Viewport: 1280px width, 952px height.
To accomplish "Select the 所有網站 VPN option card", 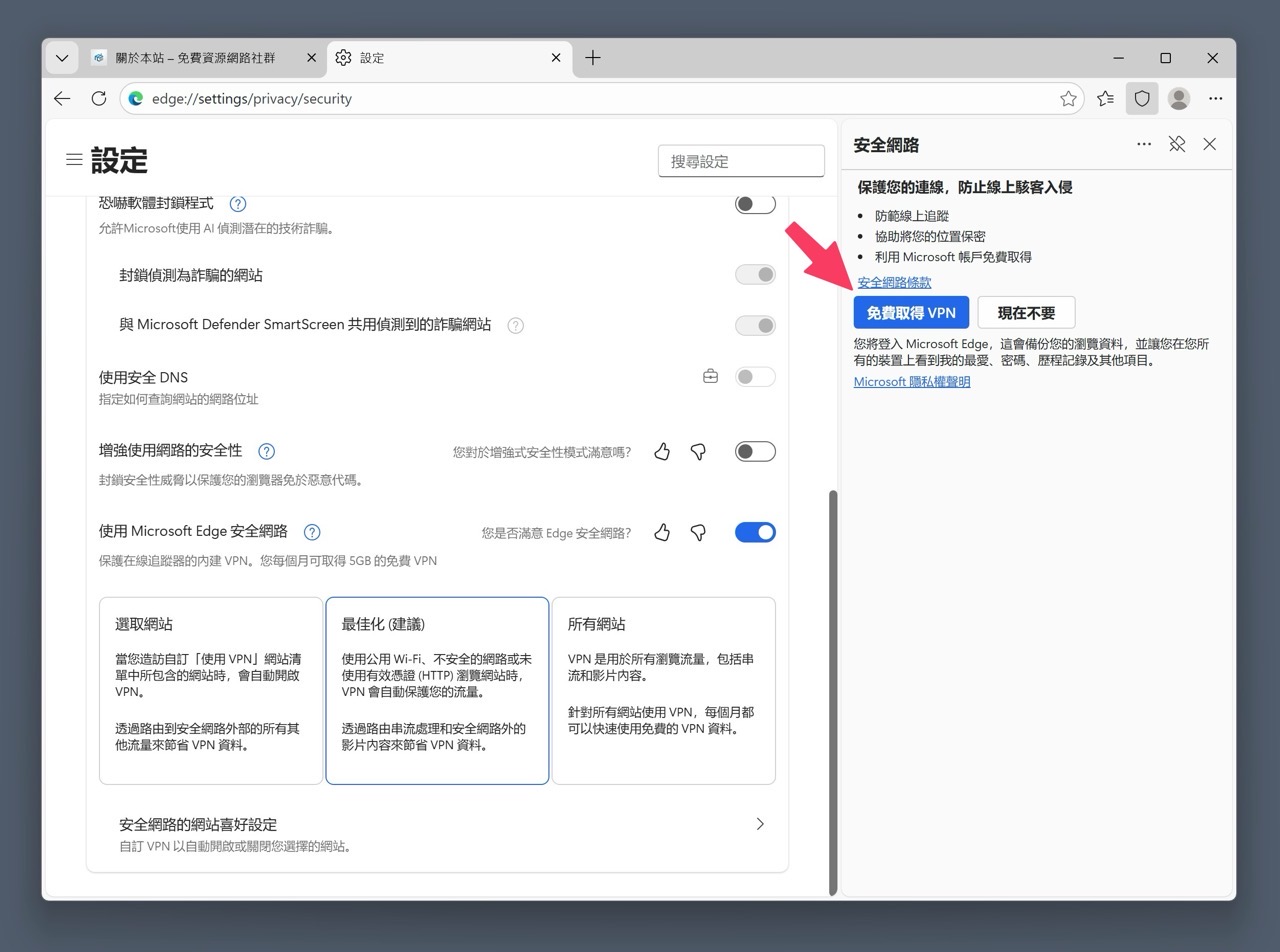I will (x=663, y=690).
